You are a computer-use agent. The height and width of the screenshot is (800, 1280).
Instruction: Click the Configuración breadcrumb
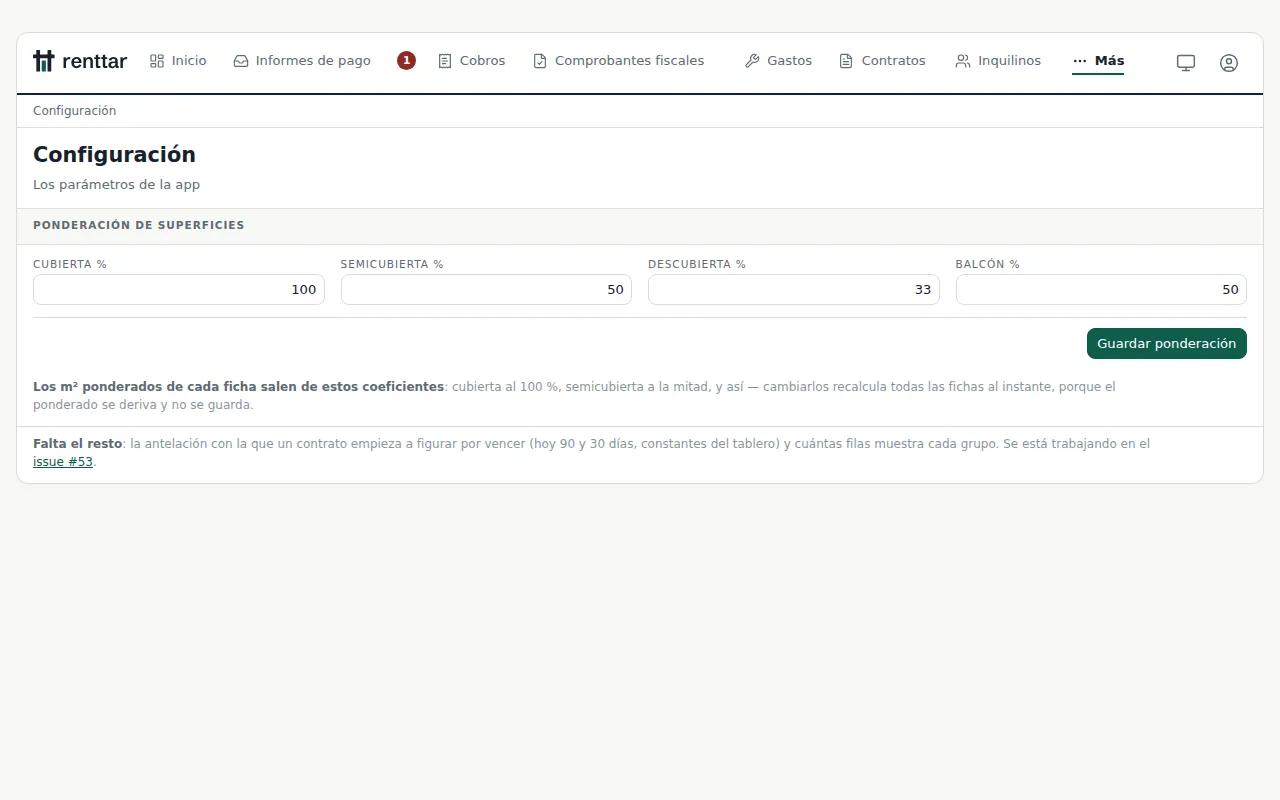pos(75,111)
